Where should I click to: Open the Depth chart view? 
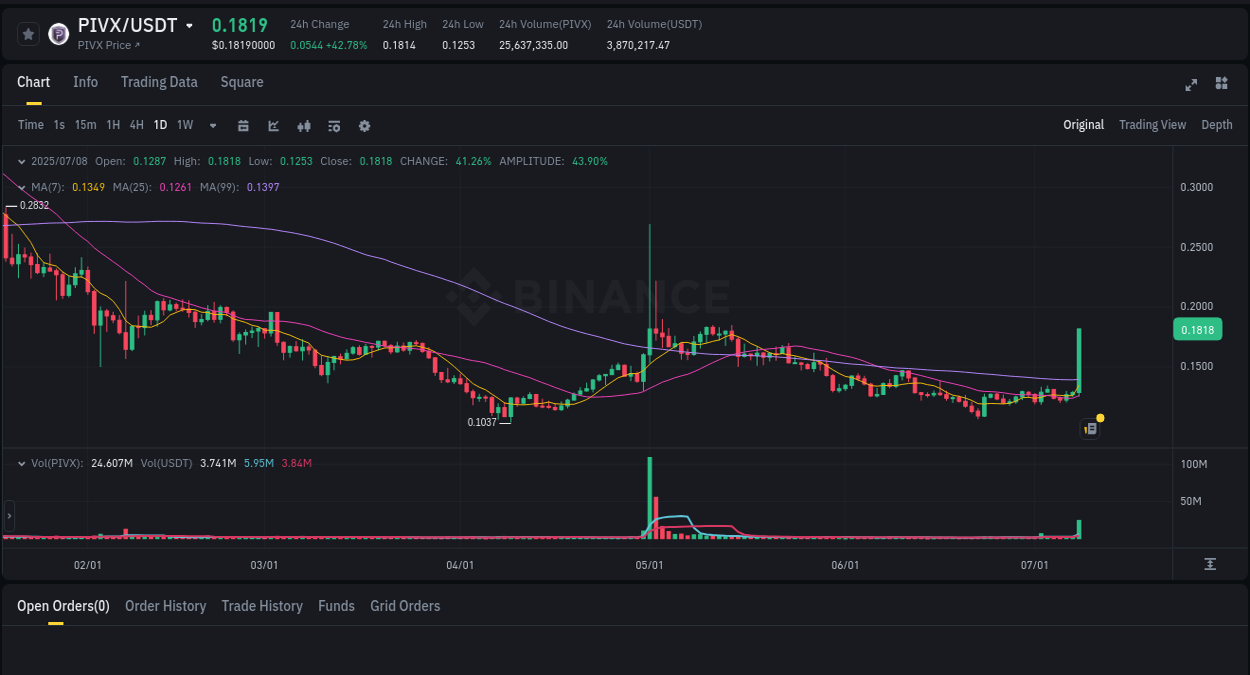click(1216, 125)
